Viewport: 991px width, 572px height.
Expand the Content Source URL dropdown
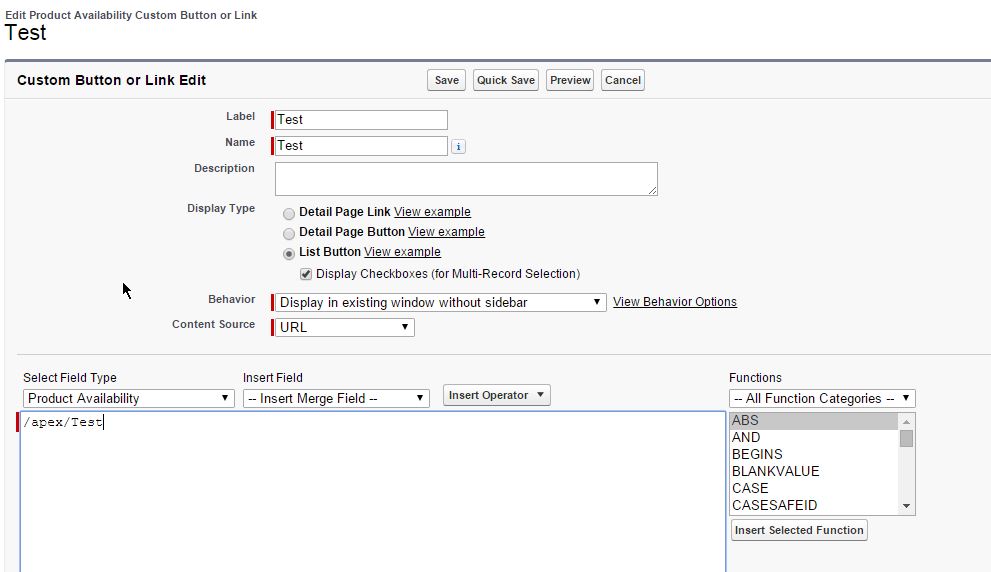pos(344,327)
